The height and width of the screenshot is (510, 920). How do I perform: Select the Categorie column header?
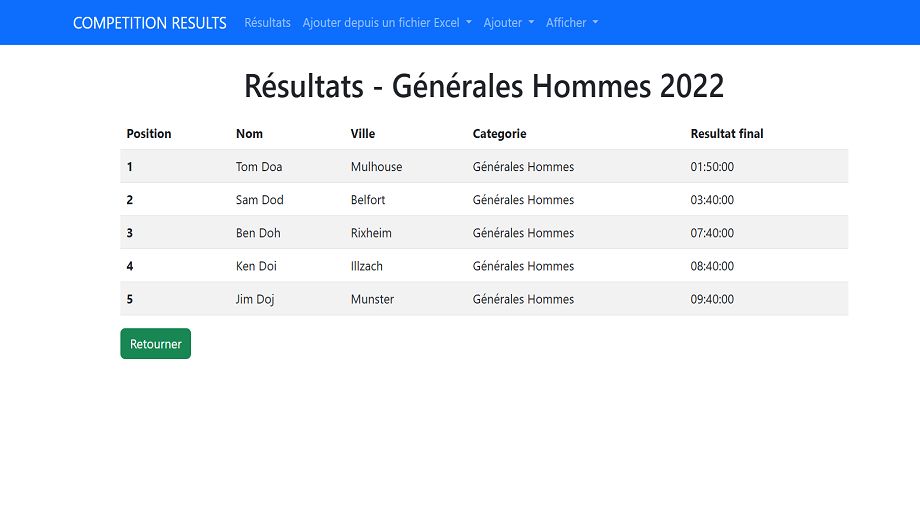[499, 134]
